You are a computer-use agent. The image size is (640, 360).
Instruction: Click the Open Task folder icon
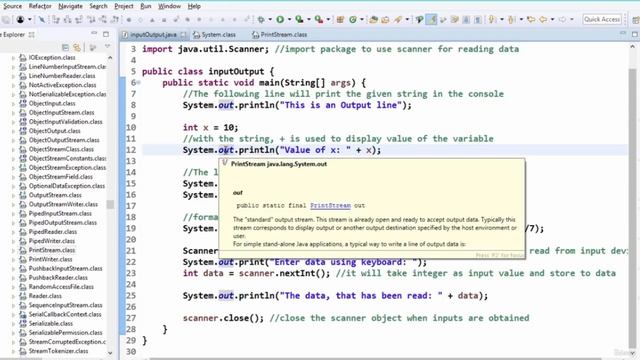pyautogui.click(x=385, y=19)
